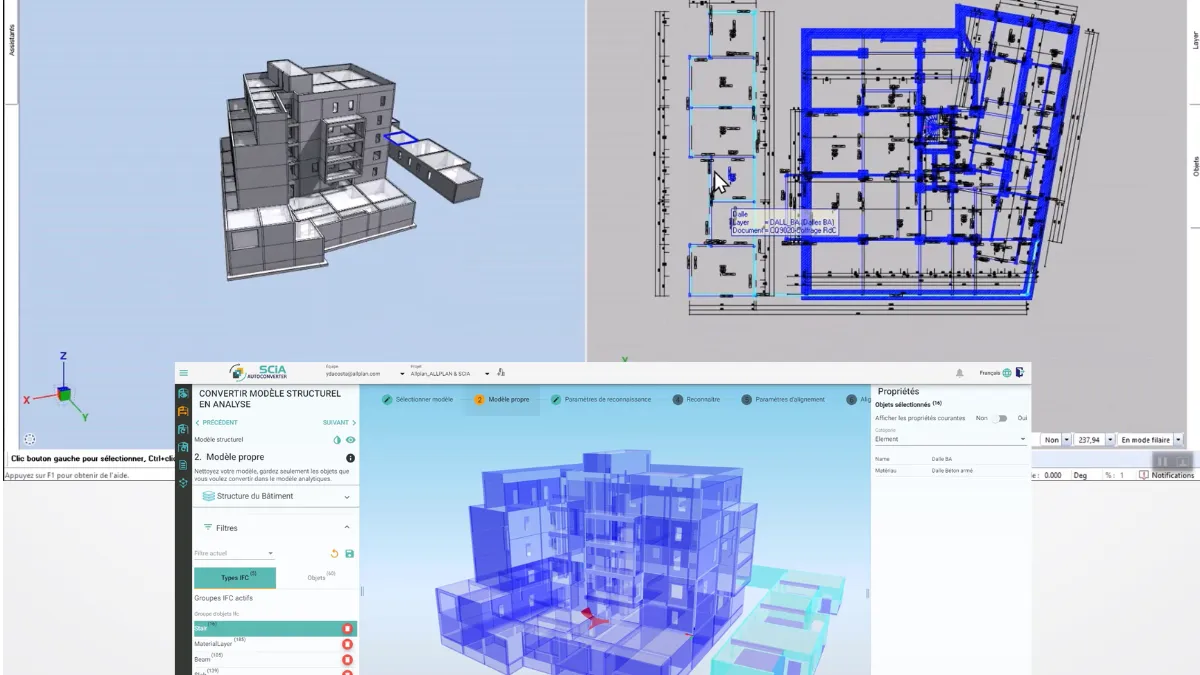
Task: Collapse the Filtres section
Action: pyautogui.click(x=347, y=527)
